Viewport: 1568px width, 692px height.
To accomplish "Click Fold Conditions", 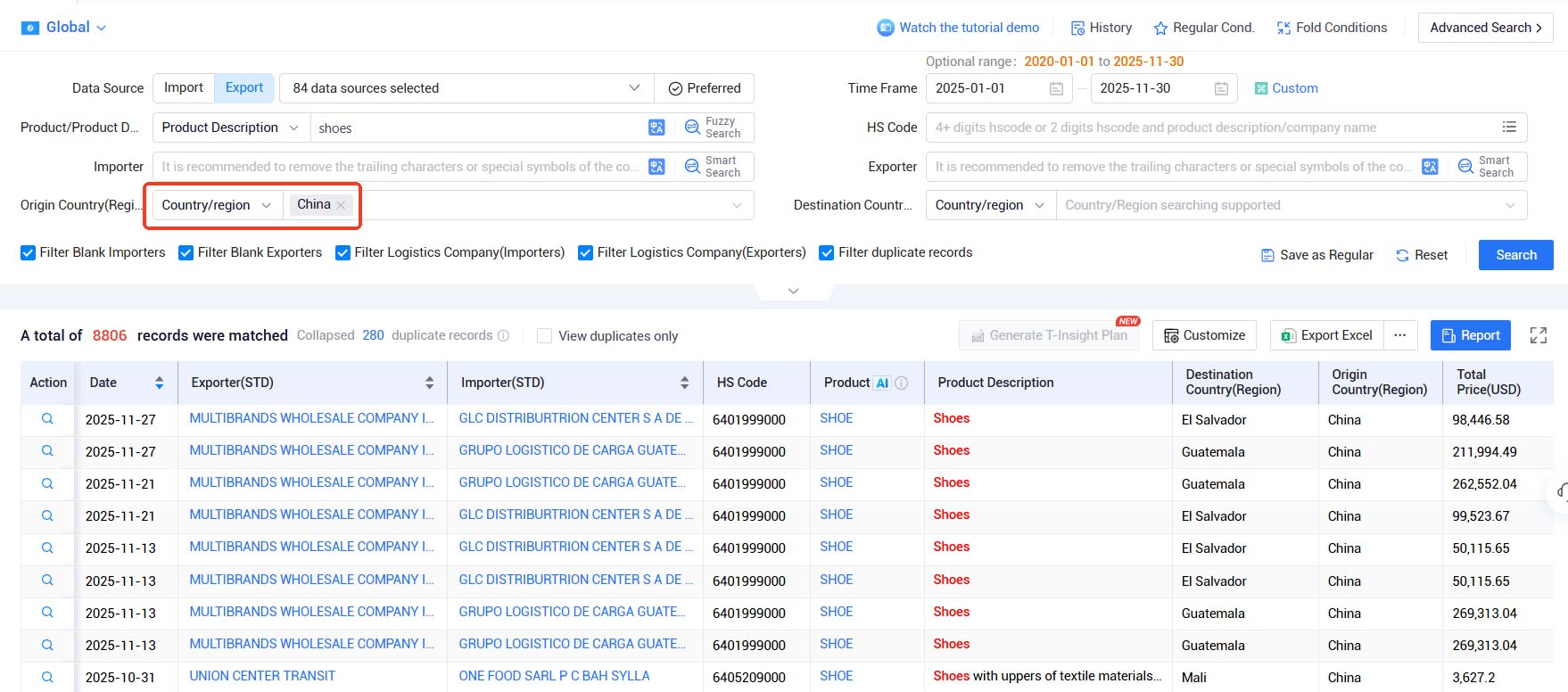I will pos(1332,28).
